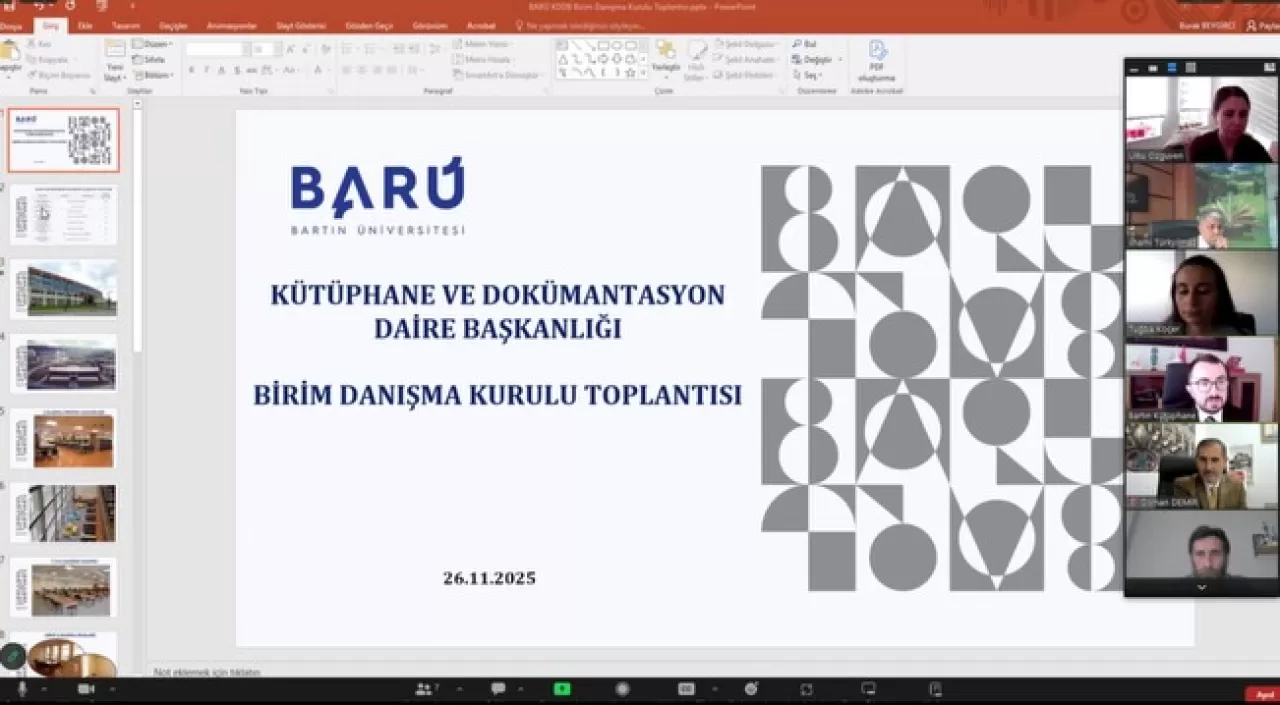1280x705 pixels.
Task: Toggle bold formatting in the font group
Action: (191, 69)
